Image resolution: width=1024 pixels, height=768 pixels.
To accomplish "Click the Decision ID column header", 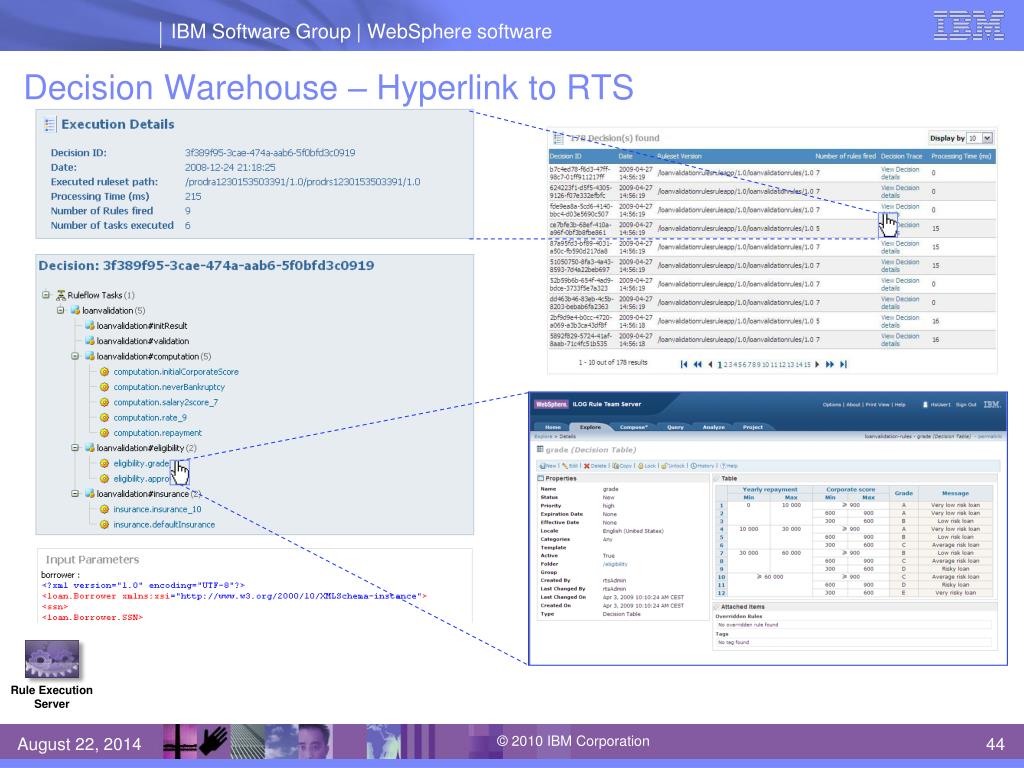I will pos(566,156).
